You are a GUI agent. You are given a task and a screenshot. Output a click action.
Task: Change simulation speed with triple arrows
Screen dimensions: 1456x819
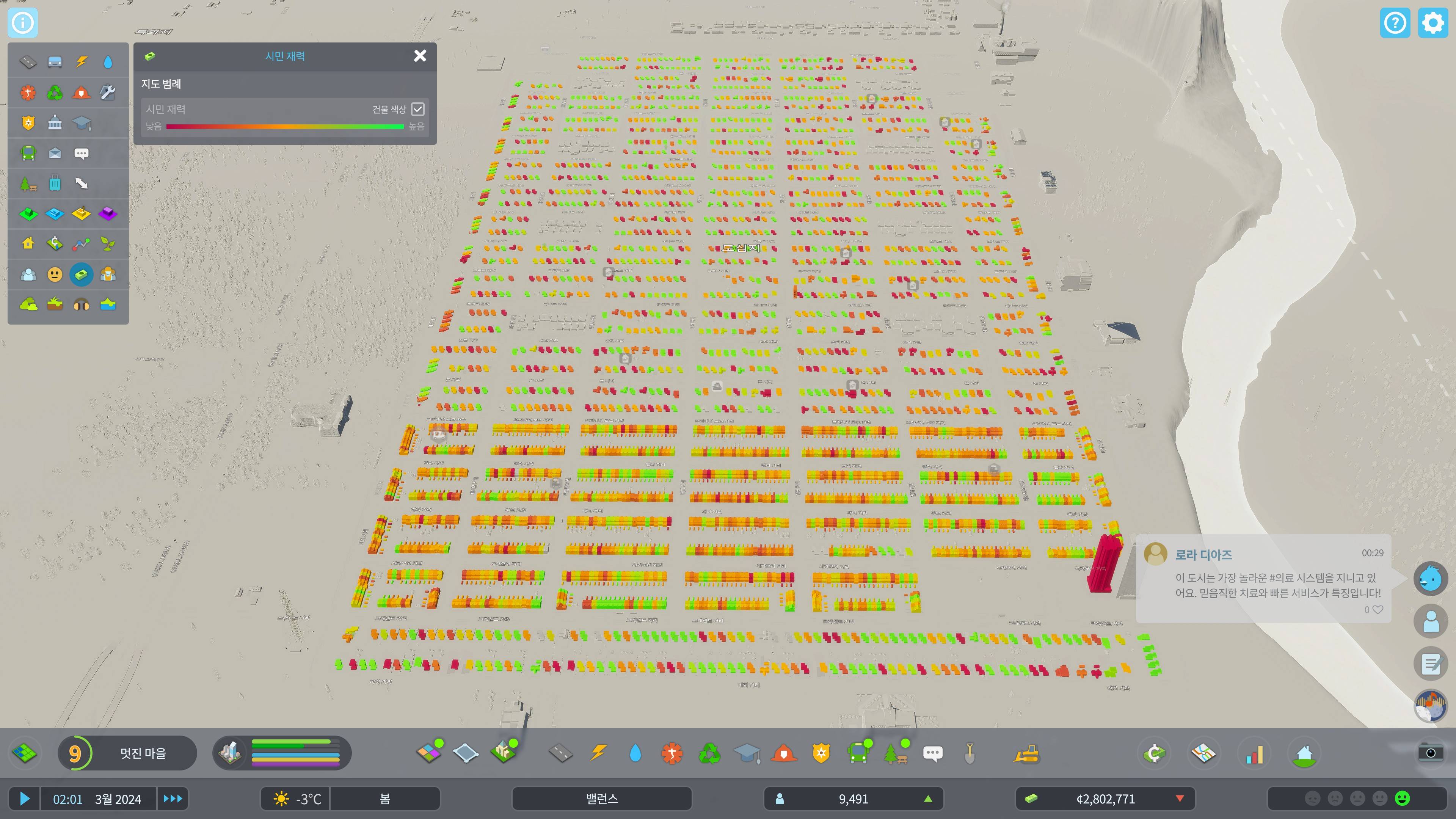[x=173, y=799]
